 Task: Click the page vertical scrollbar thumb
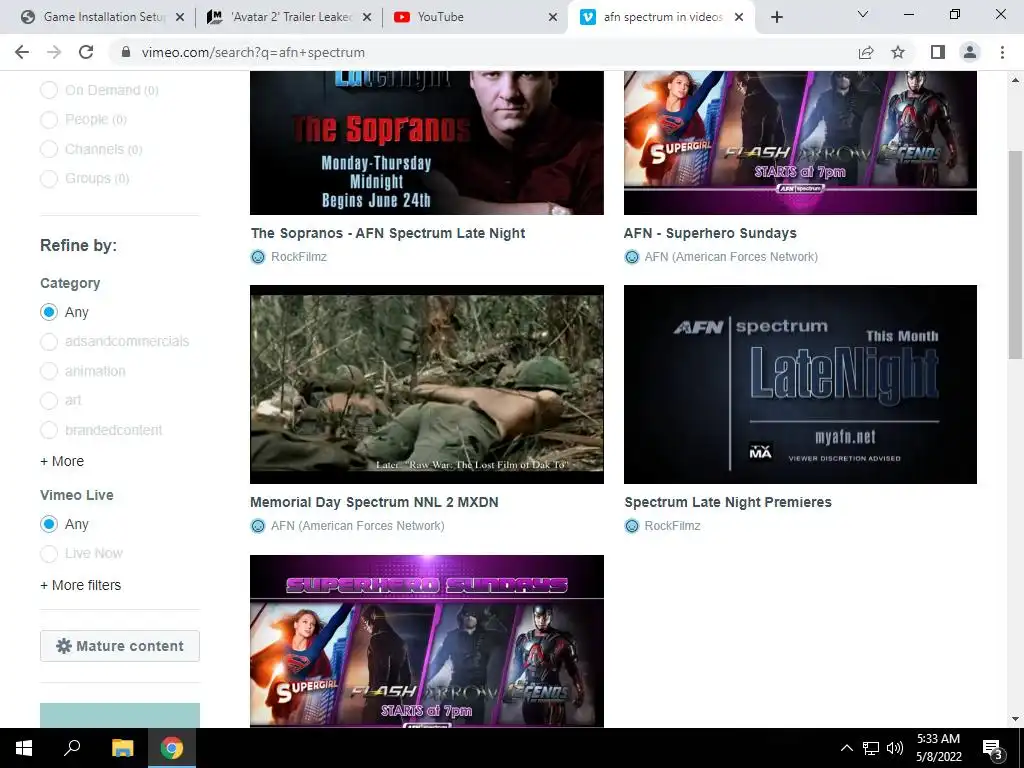pos(1015,255)
